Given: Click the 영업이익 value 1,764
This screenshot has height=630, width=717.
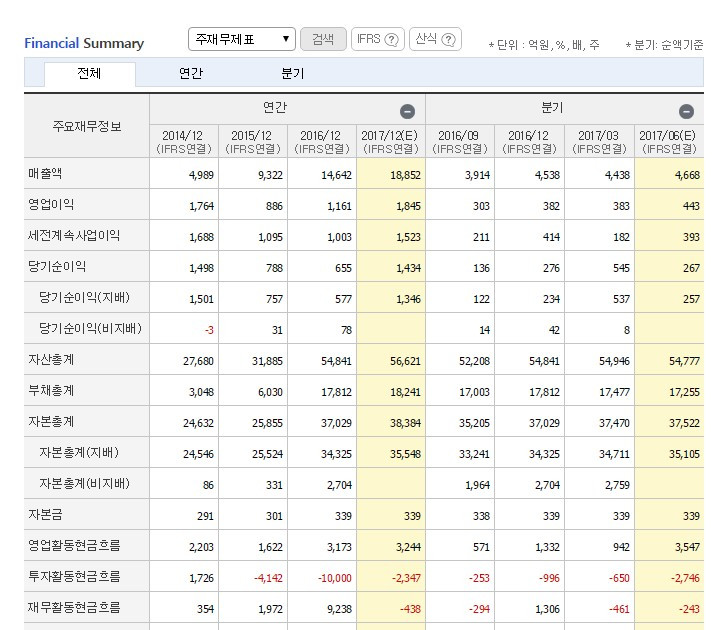Looking at the screenshot, I should pyautogui.click(x=201, y=206).
